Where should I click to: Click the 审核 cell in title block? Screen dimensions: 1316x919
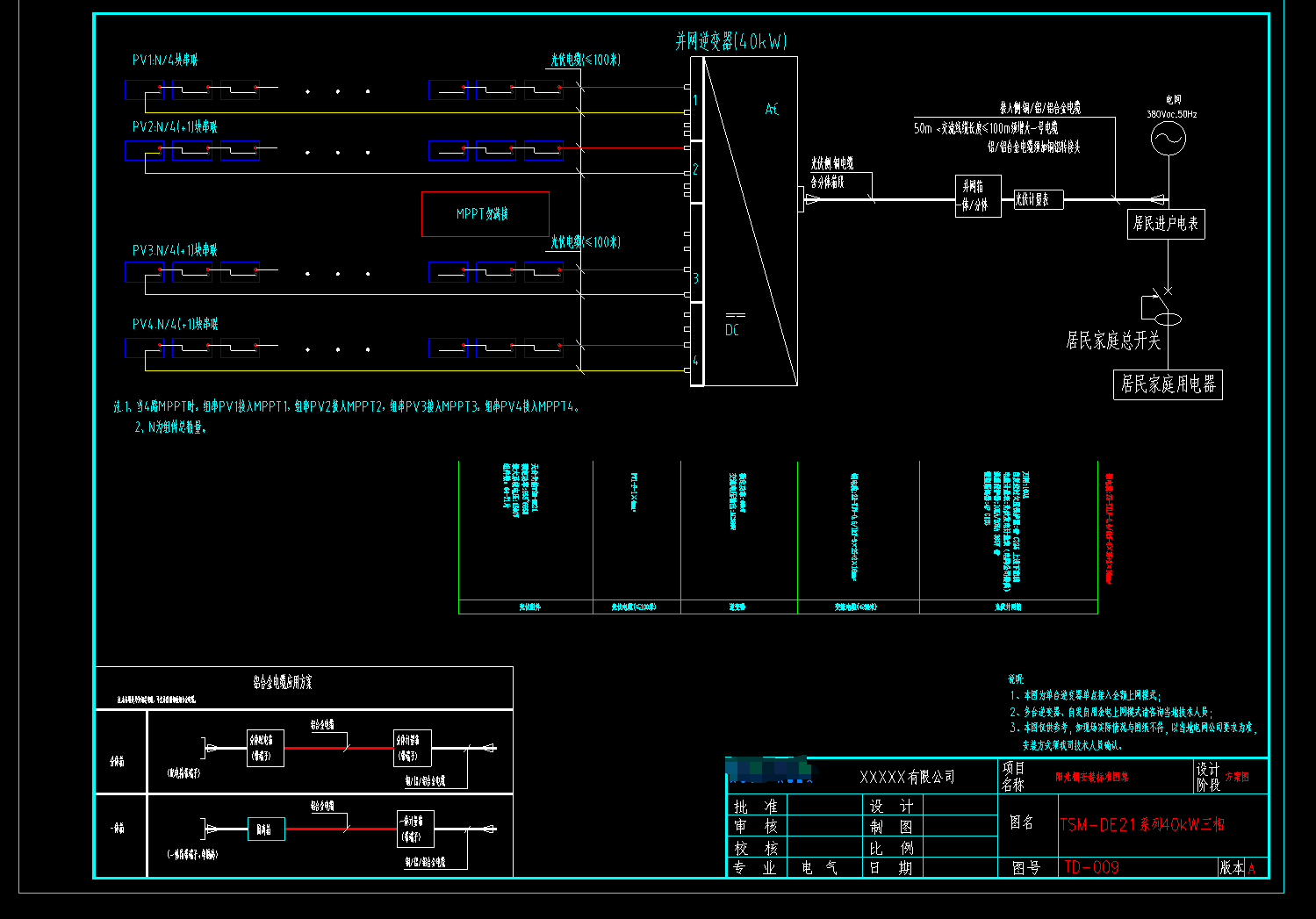pyautogui.click(x=757, y=826)
